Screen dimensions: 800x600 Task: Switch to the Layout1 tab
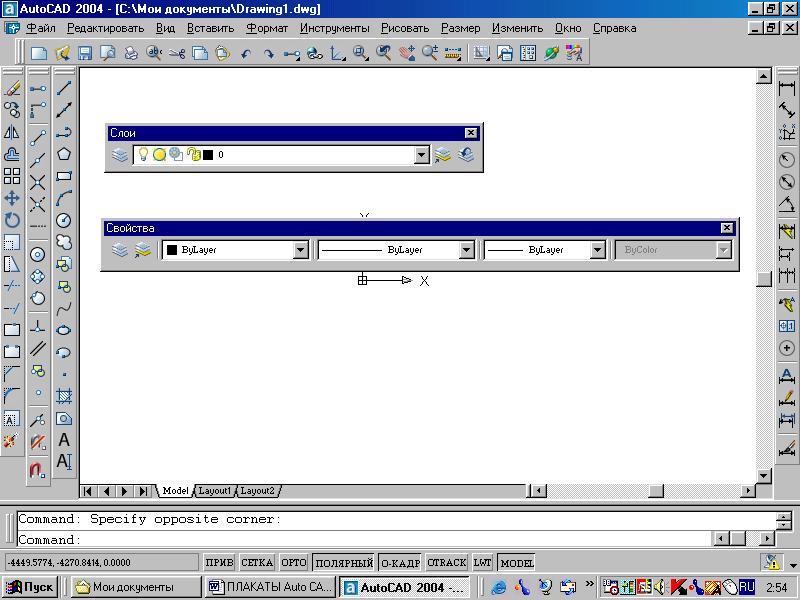tap(214, 491)
